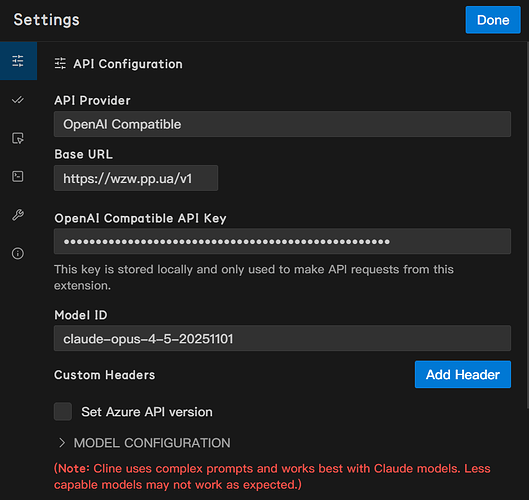
Task: Open the Browser settings sidebar icon
Action: pos(18,138)
